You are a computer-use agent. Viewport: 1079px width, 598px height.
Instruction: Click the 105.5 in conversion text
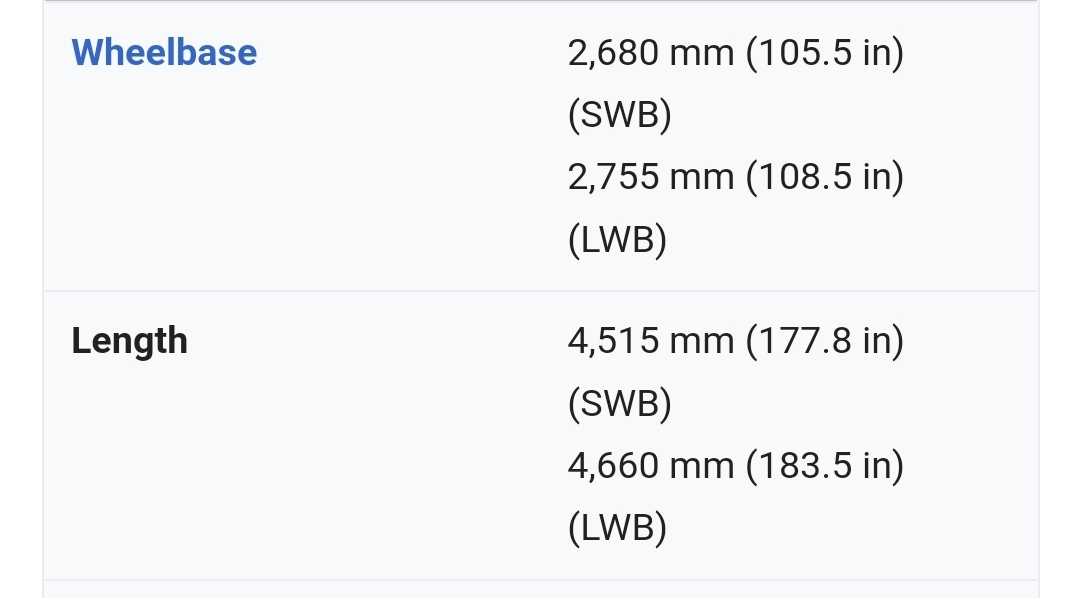click(825, 53)
